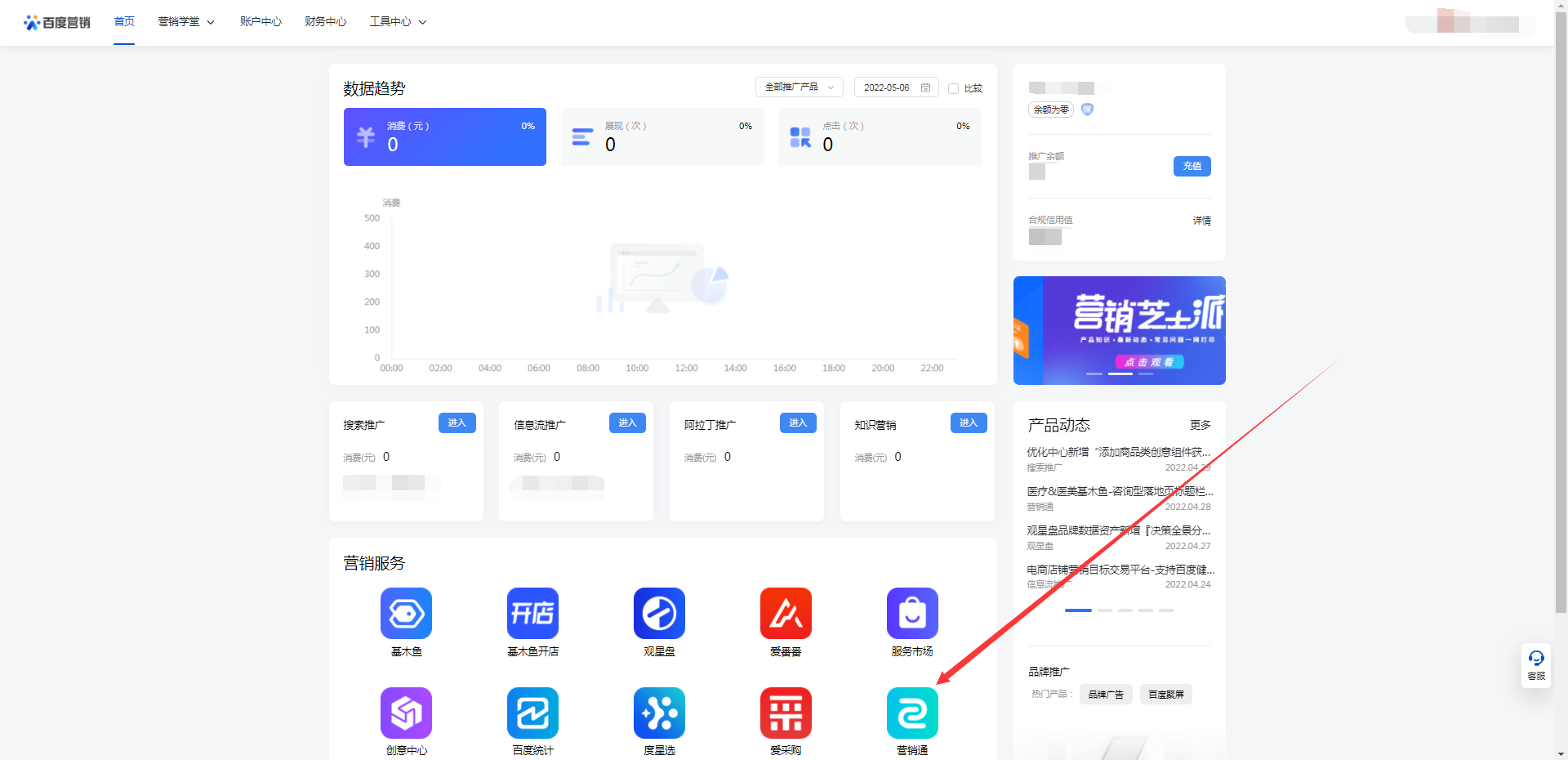Open the 服务市场 bag icon
The width and height of the screenshot is (1568, 760).
click(x=912, y=613)
